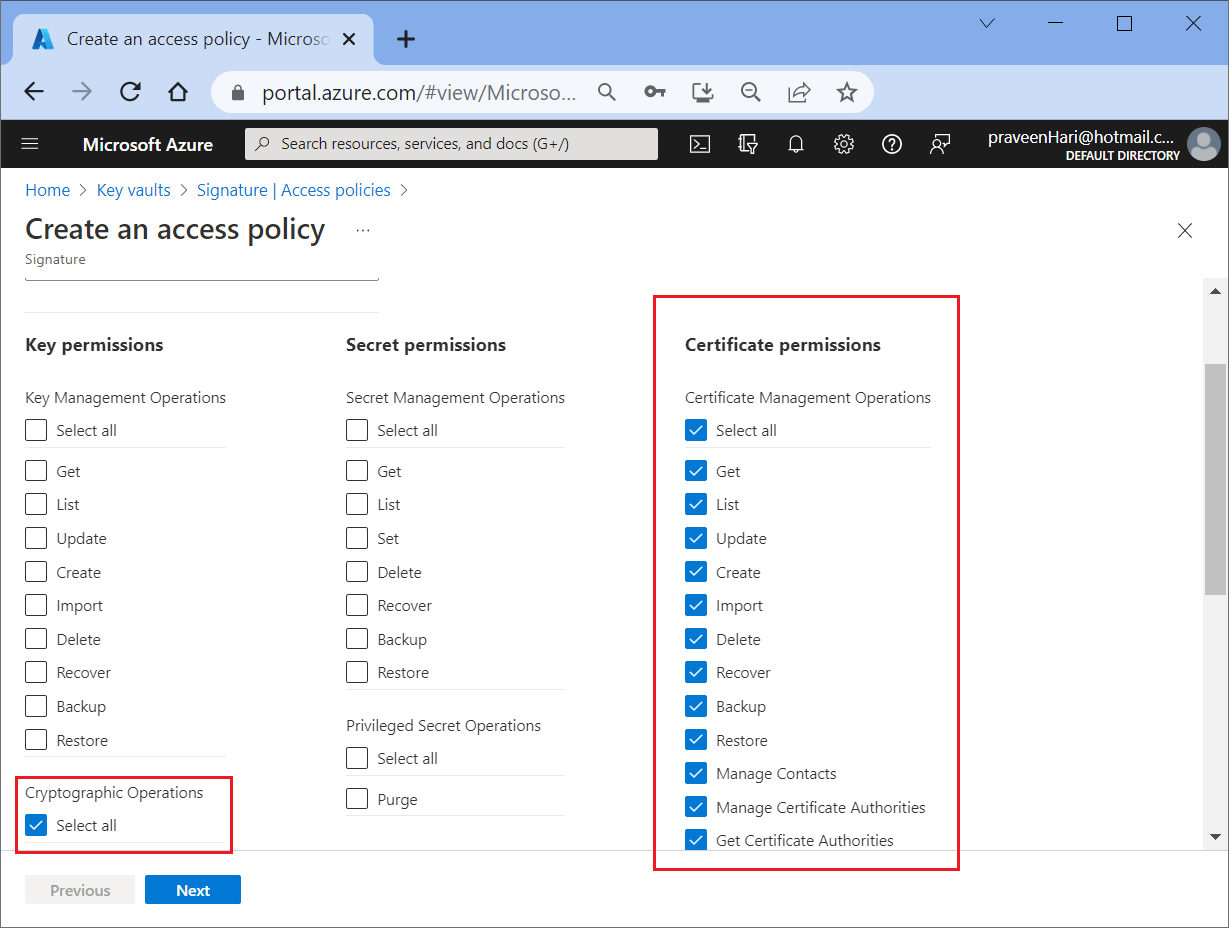The width and height of the screenshot is (1229, 928).
Task: Click the Feedback icon in header
Action: (x=940, y=144)
